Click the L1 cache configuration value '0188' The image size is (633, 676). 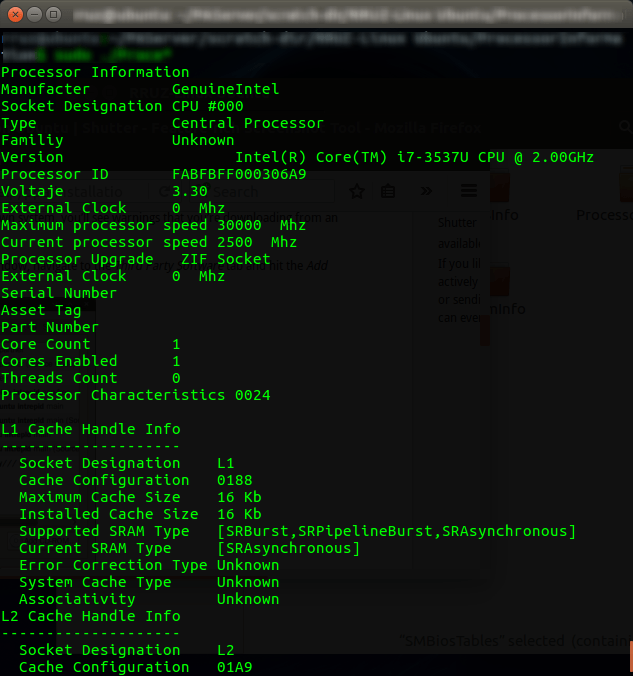pos(235,480)
